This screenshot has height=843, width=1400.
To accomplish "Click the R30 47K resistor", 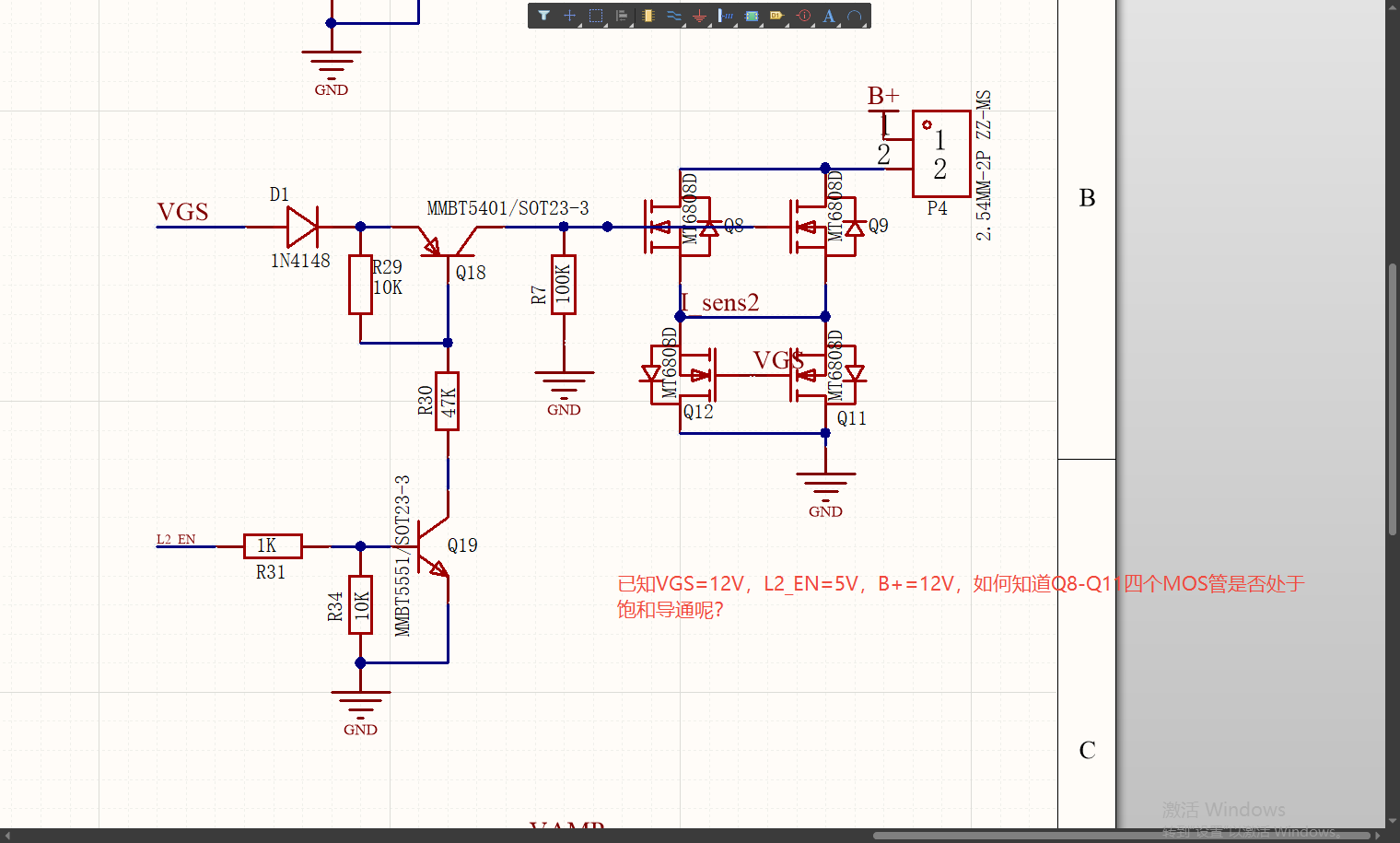I will [x=448, y=401].
